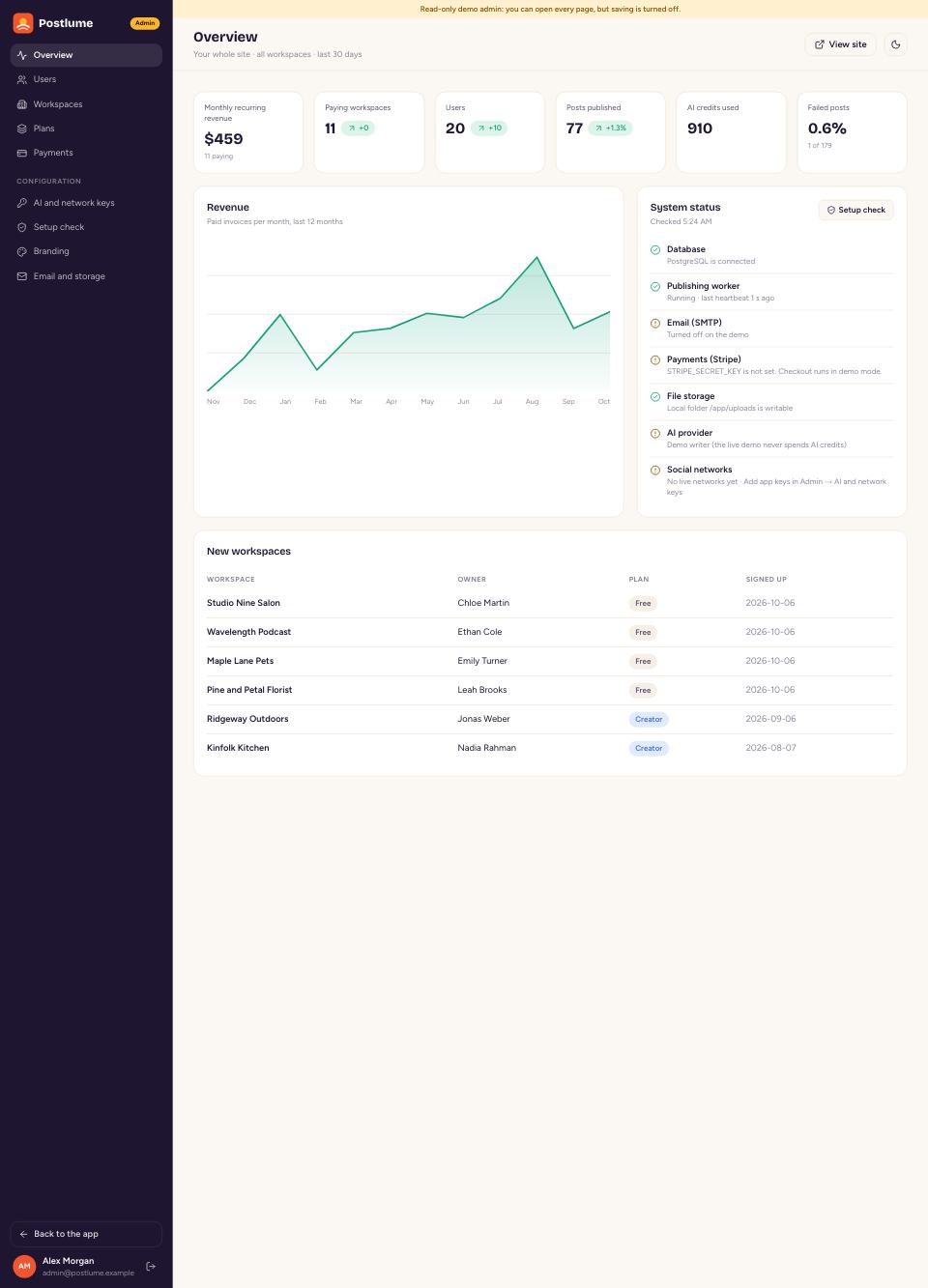Screen dimensions: 928x1288
Task: Open the Workspaces page
Action: 86,104
